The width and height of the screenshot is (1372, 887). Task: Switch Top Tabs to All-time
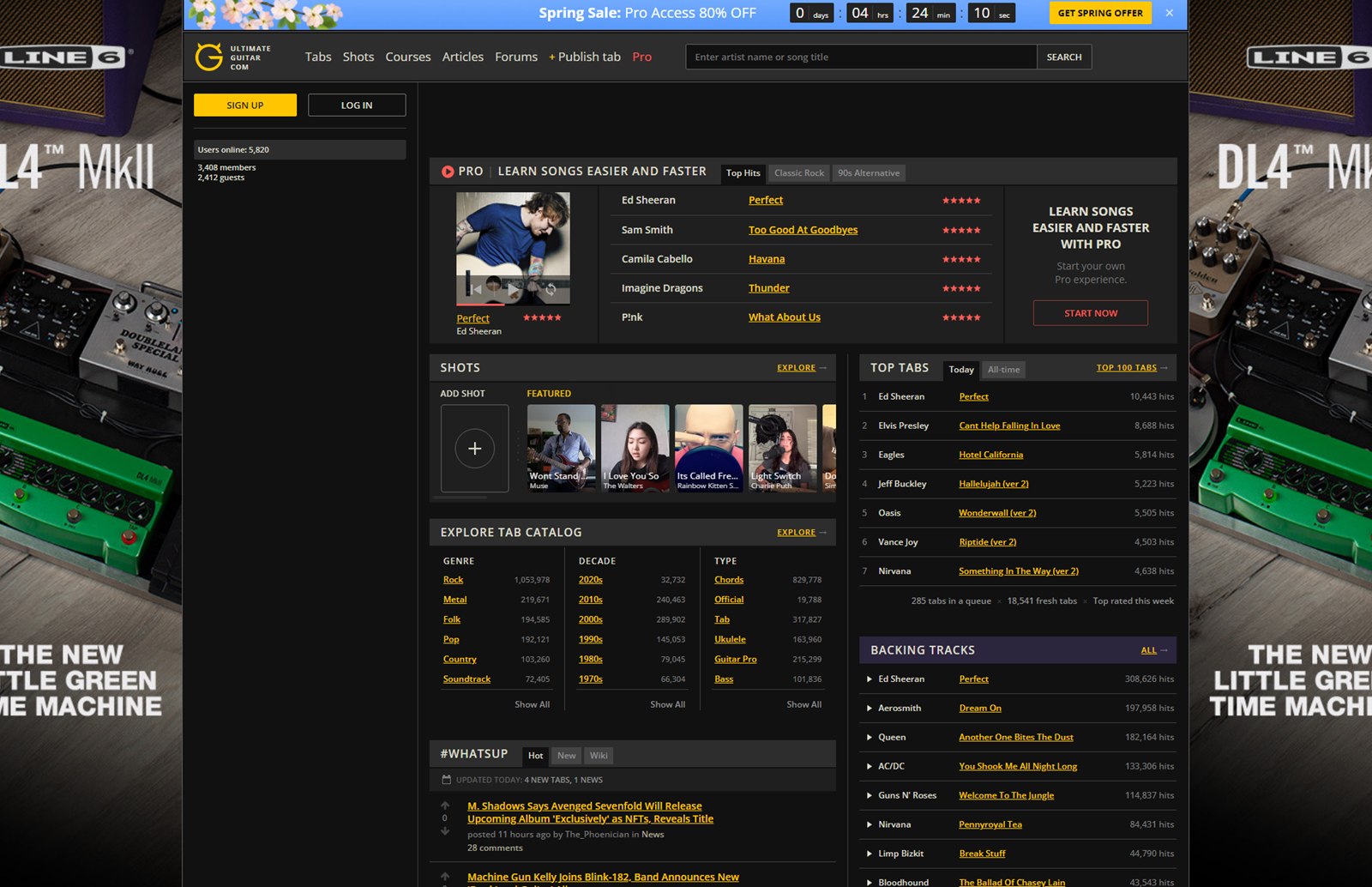(1003, 370)
